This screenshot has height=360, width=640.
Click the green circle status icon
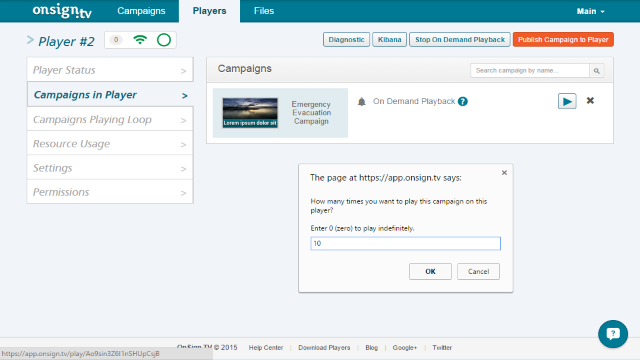tap(164, 40)
